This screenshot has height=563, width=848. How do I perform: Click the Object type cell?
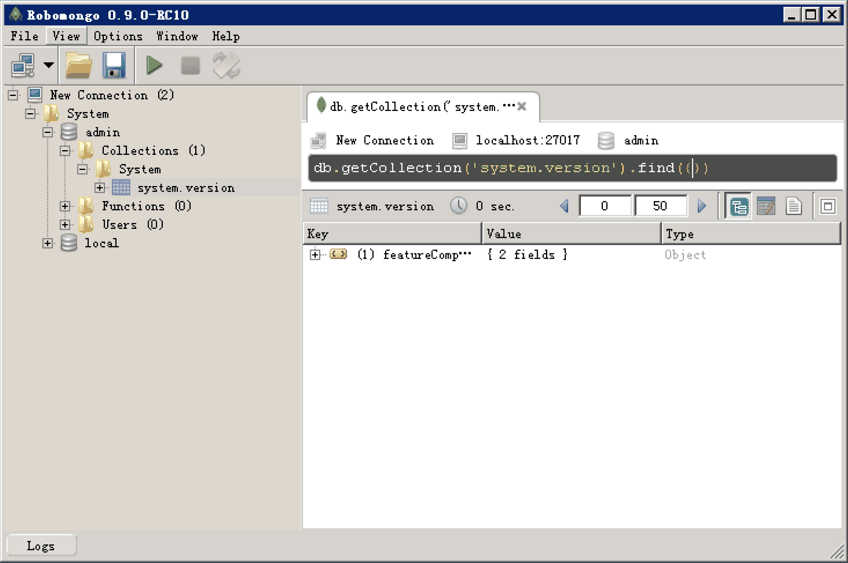pyautogui.click(x=685, y=255)
